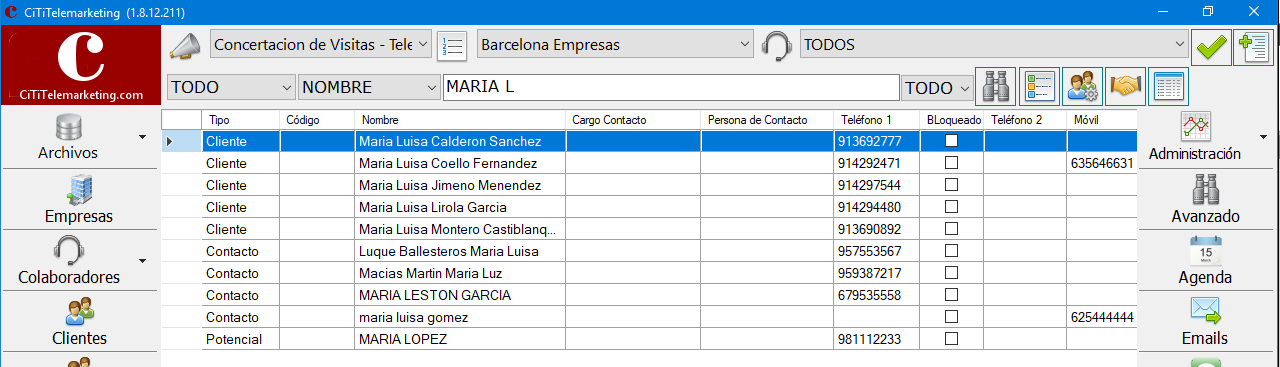Open the Archivos menu section
Image resolution: width=1280 pixels, height=367 pixels.
click(78, 137)
